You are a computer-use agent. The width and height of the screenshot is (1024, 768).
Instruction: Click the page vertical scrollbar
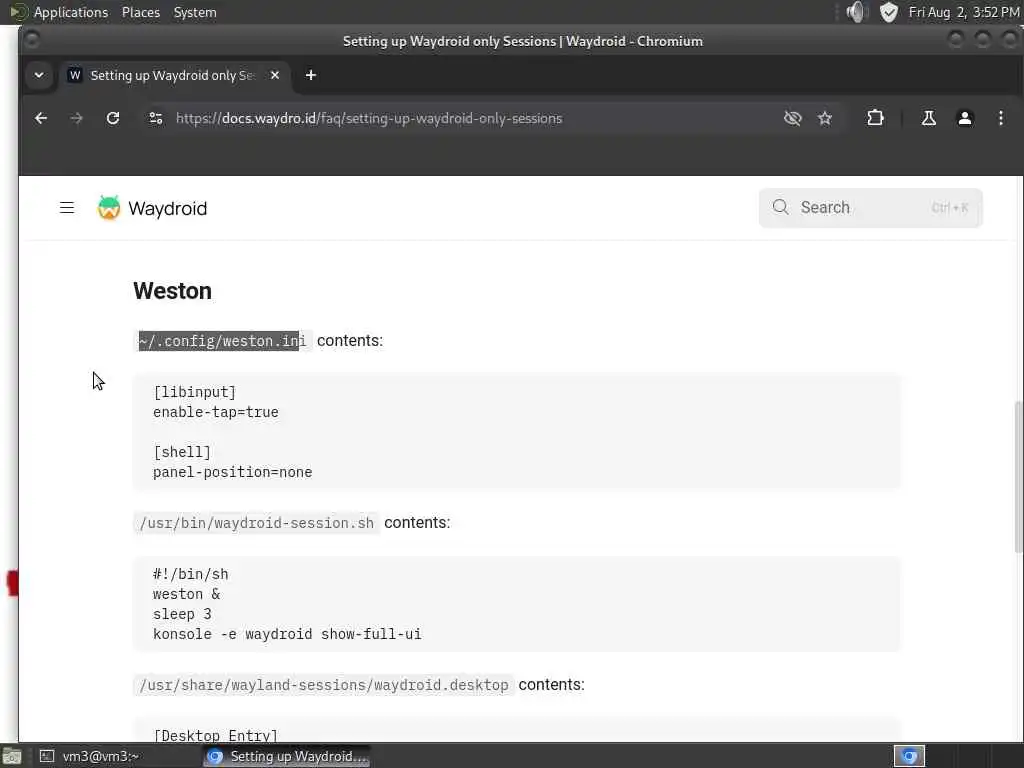point(1018,477)
